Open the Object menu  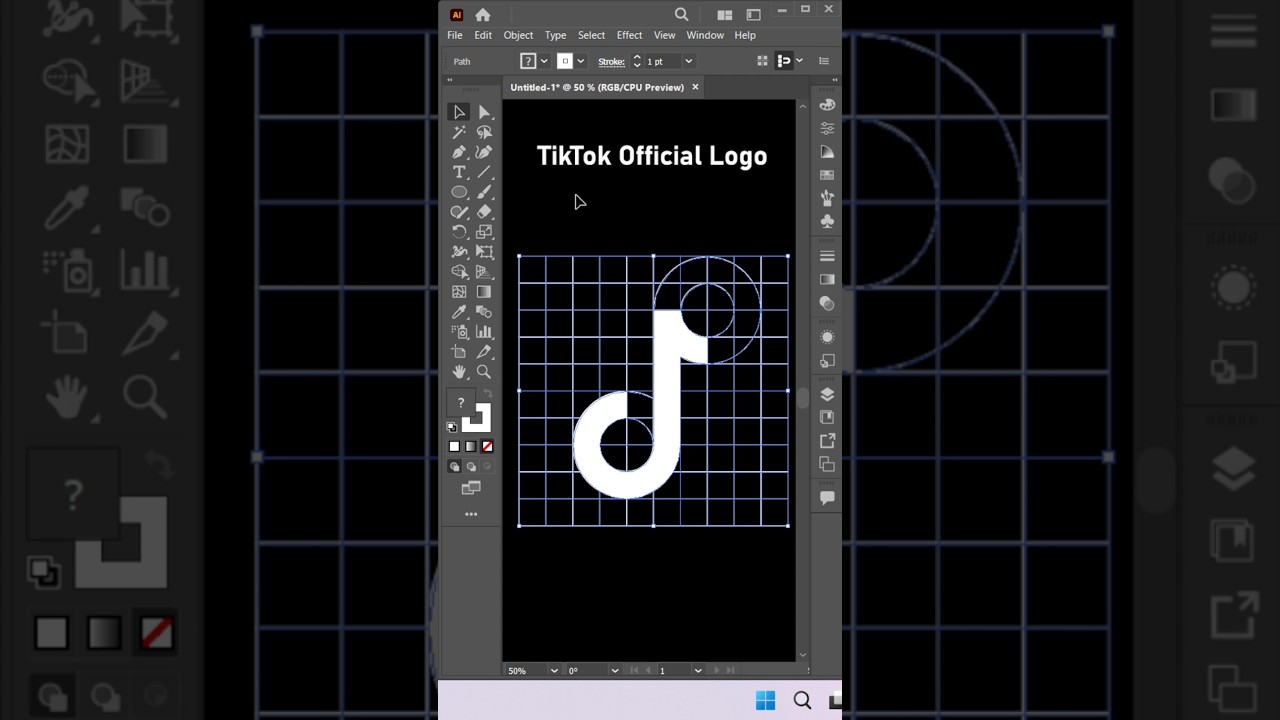coord(518,35)
